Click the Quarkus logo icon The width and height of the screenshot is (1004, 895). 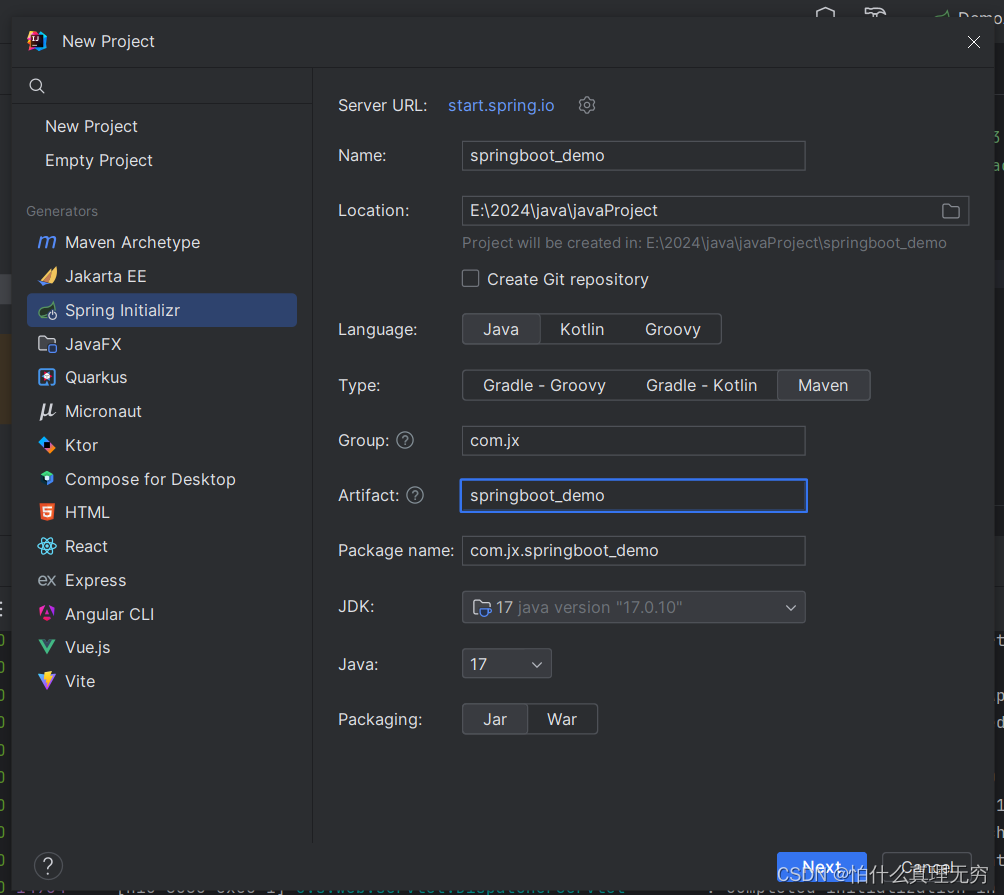(x=47, y=377)
